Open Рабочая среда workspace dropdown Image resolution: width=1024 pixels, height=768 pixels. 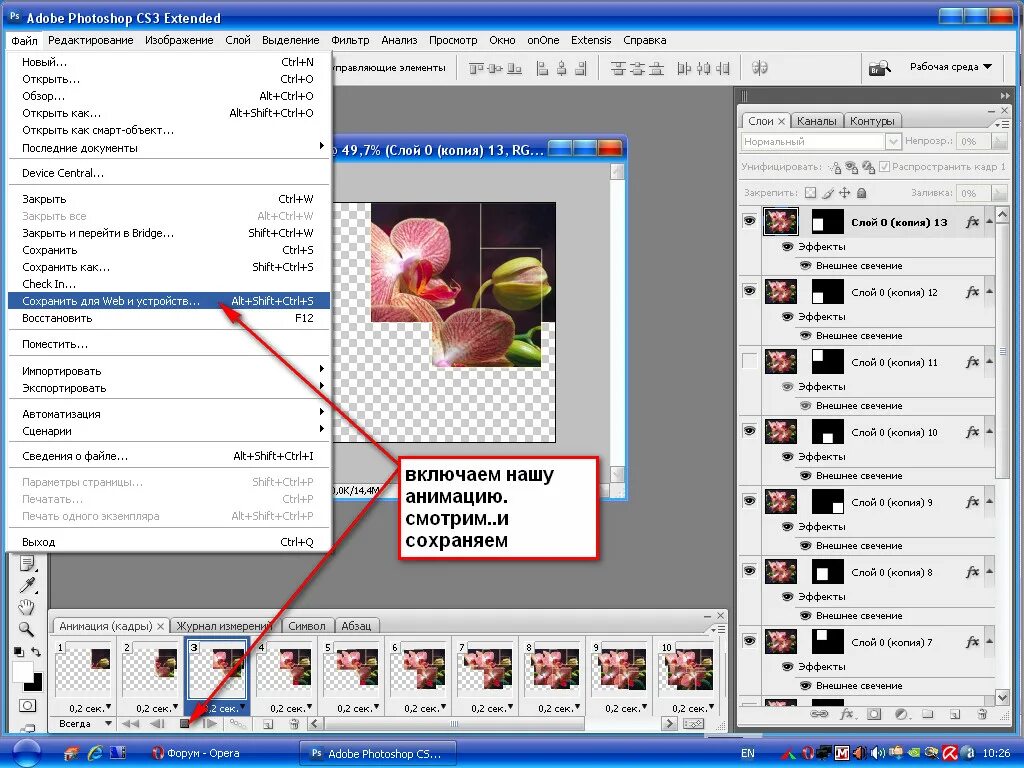tap(951, 67)
